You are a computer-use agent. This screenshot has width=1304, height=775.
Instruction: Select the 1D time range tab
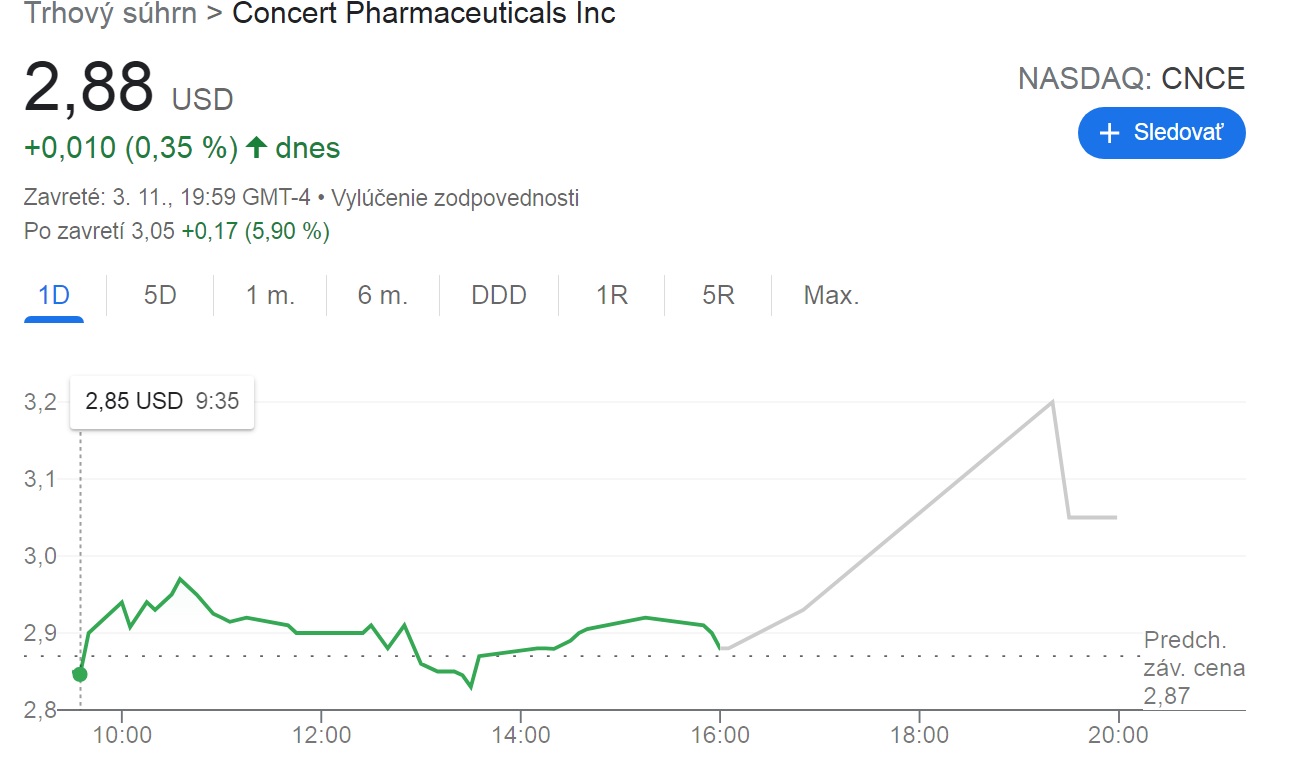(x=54, y=296)
